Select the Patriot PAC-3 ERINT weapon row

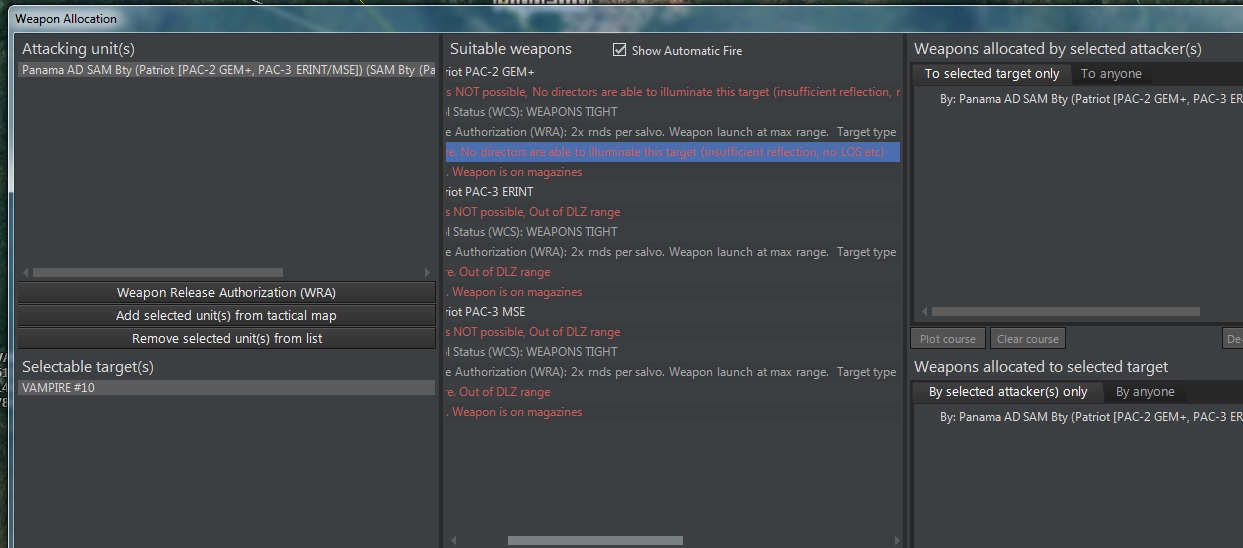672,192
